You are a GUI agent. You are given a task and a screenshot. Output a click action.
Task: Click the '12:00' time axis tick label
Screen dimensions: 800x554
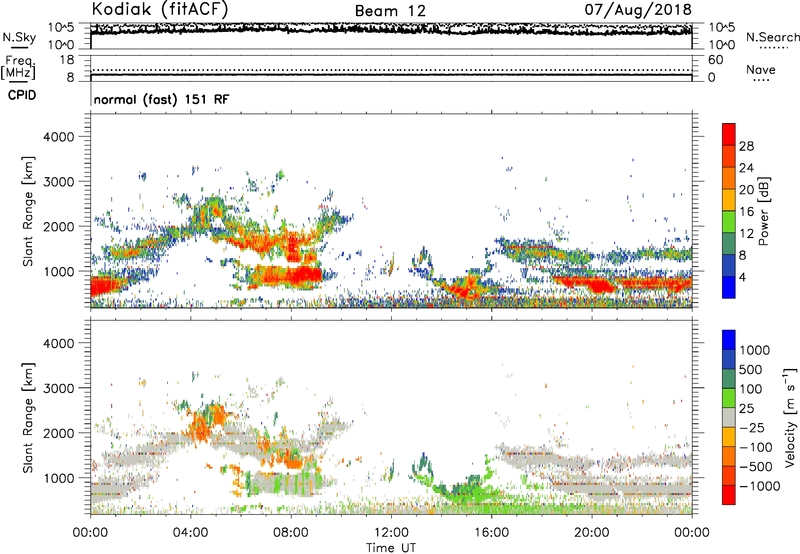point(391,533)
